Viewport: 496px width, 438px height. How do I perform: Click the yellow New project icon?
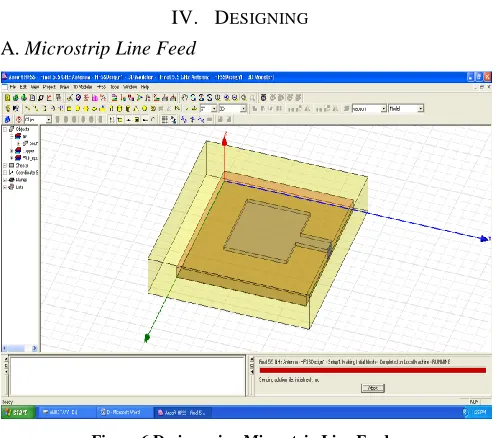click(7, 98)
